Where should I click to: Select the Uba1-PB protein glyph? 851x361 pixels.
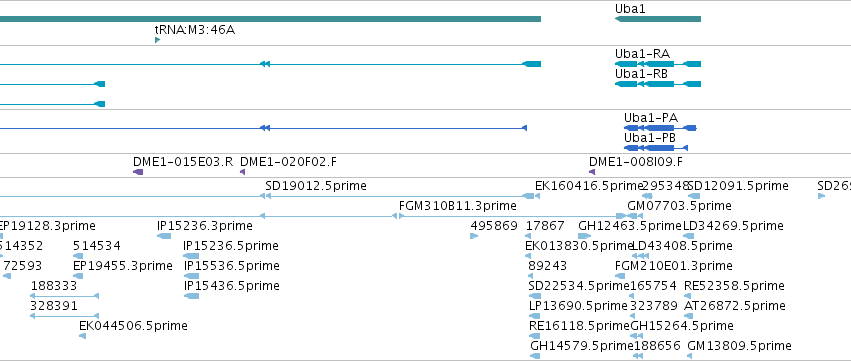656,148
